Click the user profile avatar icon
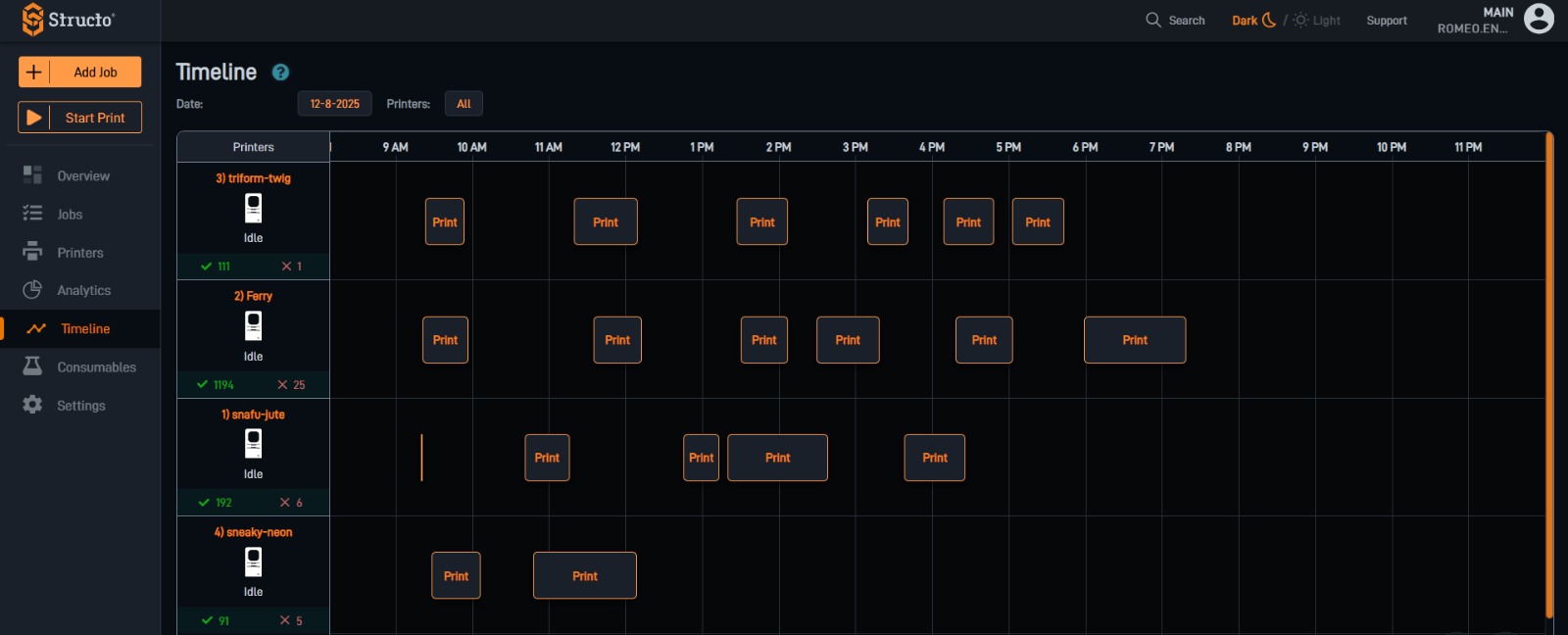The height and width of the screenshot is (635, 1568). [x=1539, y=19]
